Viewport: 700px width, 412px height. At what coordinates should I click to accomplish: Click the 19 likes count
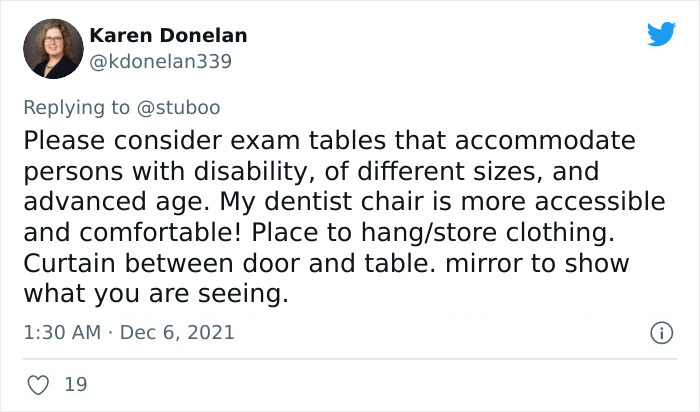pyautogui.click(x=75, y=383)
